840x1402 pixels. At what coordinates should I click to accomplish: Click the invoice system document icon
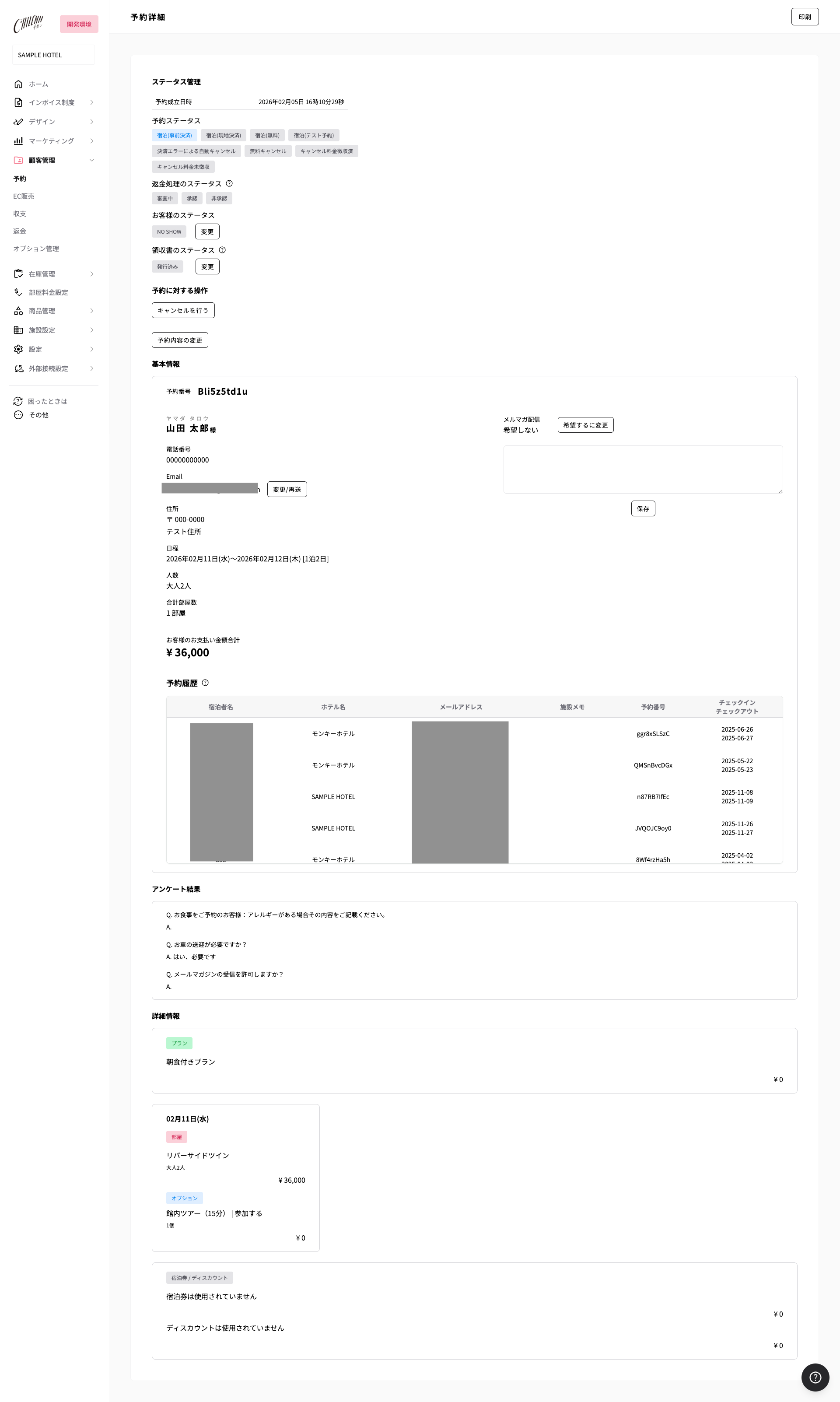18,102
